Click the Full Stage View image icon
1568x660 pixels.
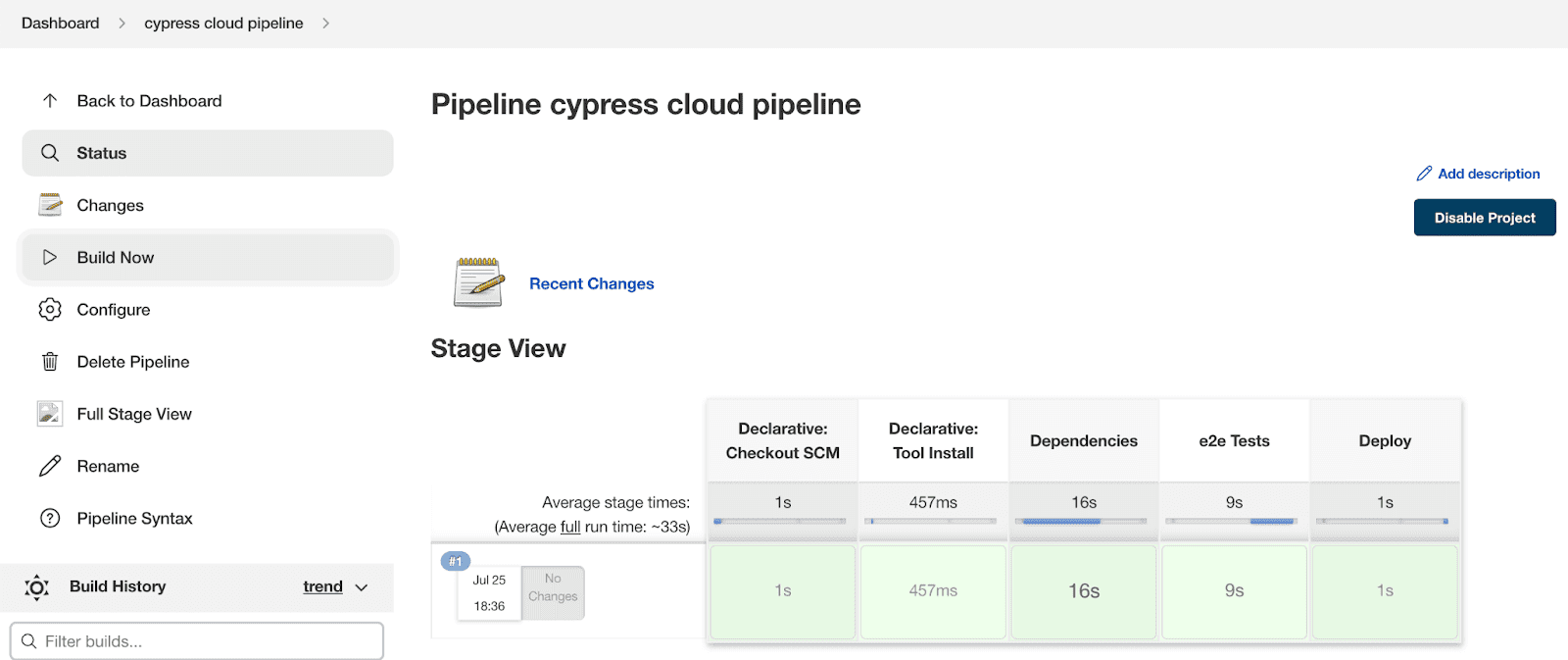pyautogui.click(x=50, y=414)
